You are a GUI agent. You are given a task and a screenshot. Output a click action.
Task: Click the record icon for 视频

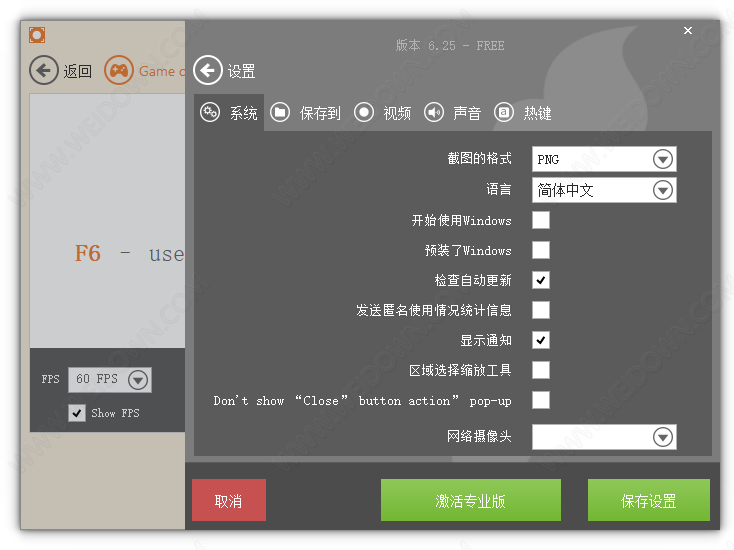tap(364, 112)
